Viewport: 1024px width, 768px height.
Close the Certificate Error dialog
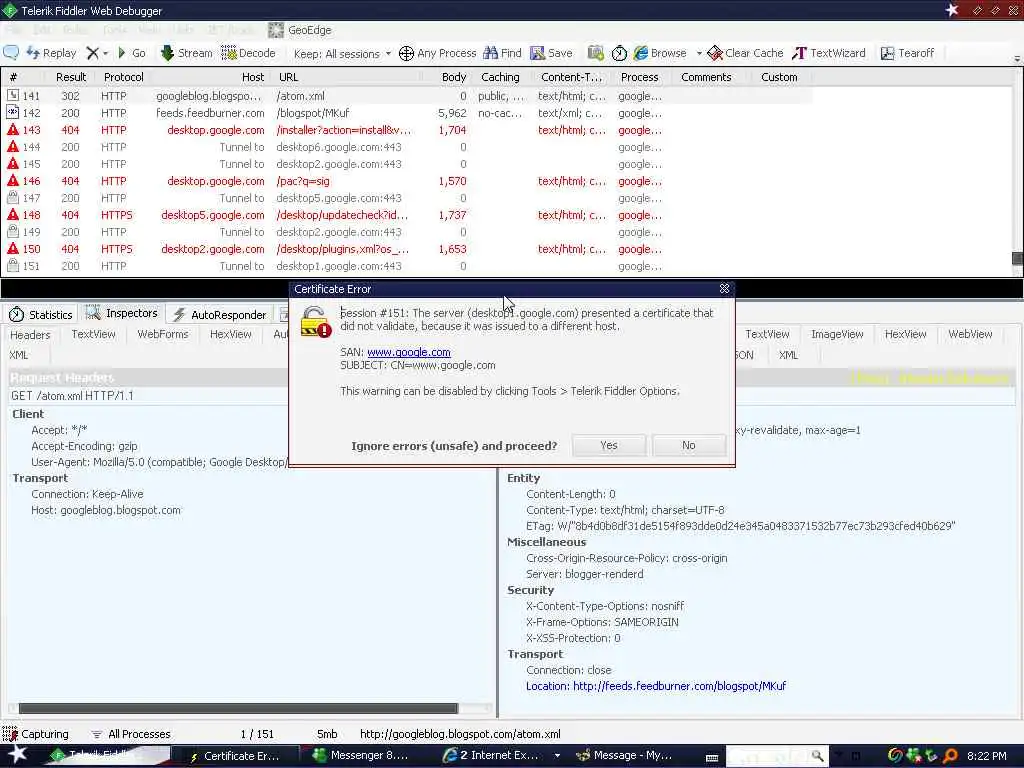click(724, 288)
